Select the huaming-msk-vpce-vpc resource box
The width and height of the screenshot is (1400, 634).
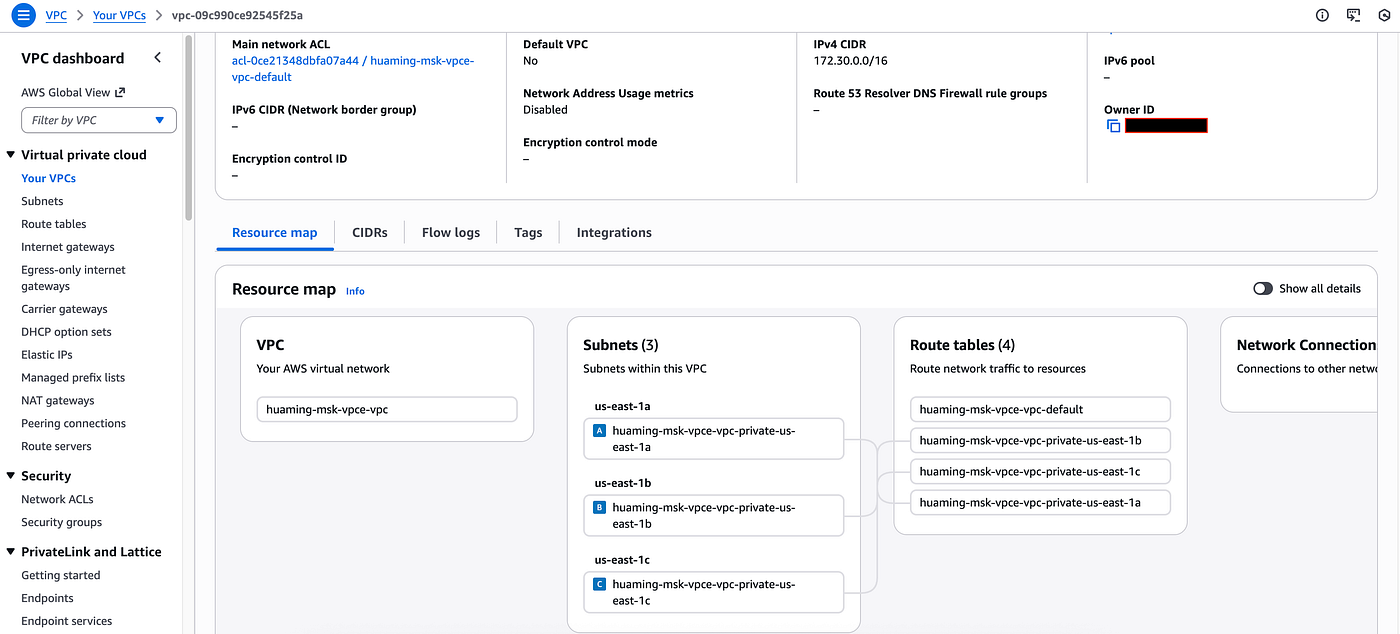[x=387, y=409]
